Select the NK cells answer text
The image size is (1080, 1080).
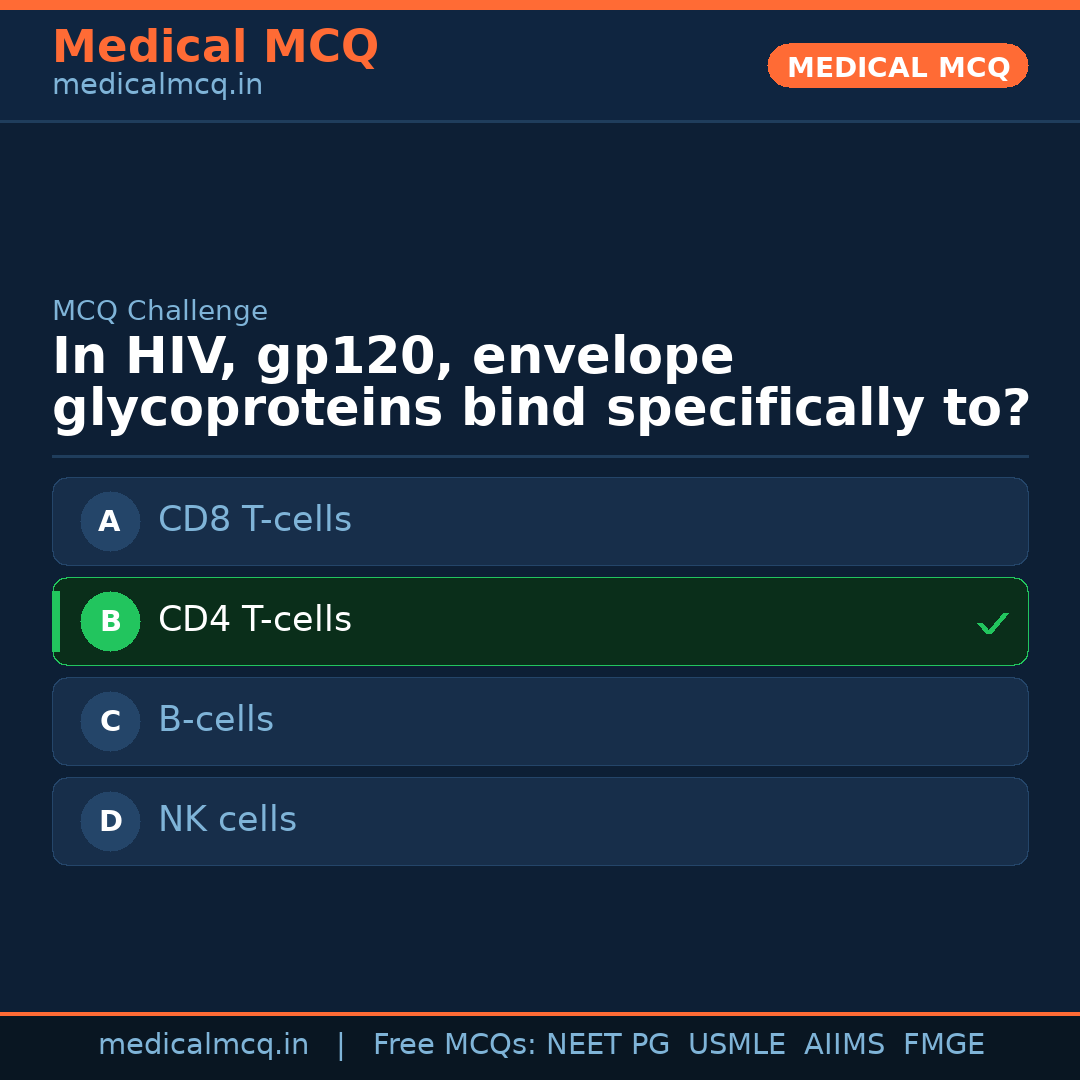(227, 820)
